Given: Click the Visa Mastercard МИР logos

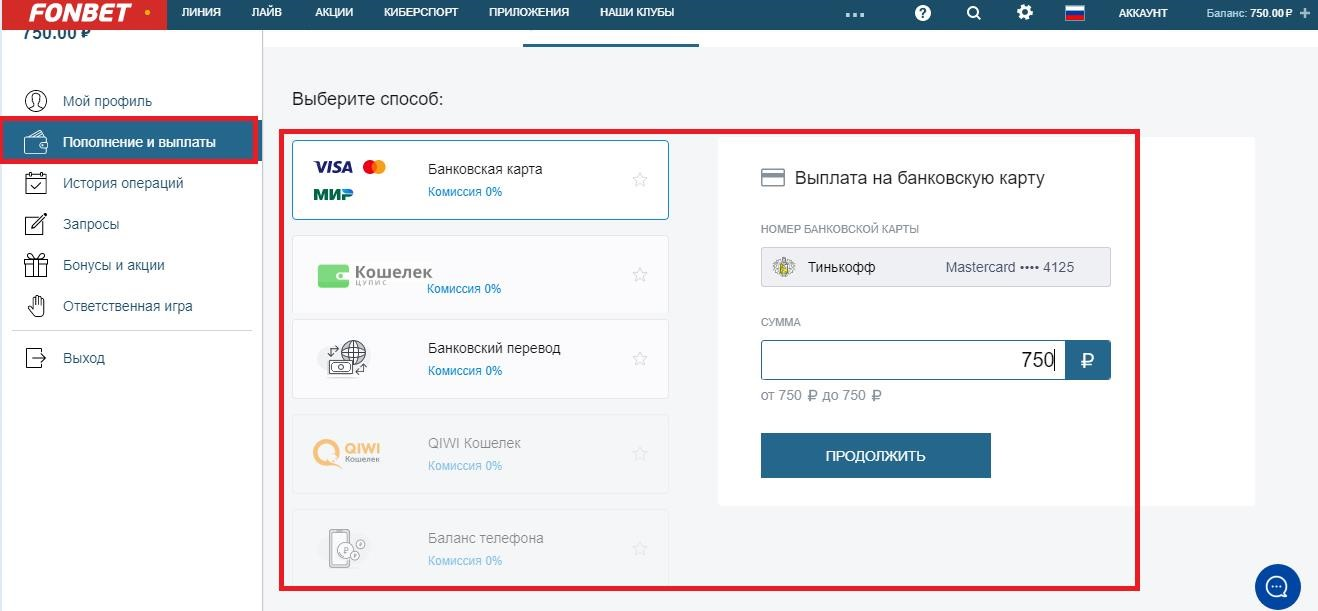Looking at the screenshot, I should click(x=349, y=180).
